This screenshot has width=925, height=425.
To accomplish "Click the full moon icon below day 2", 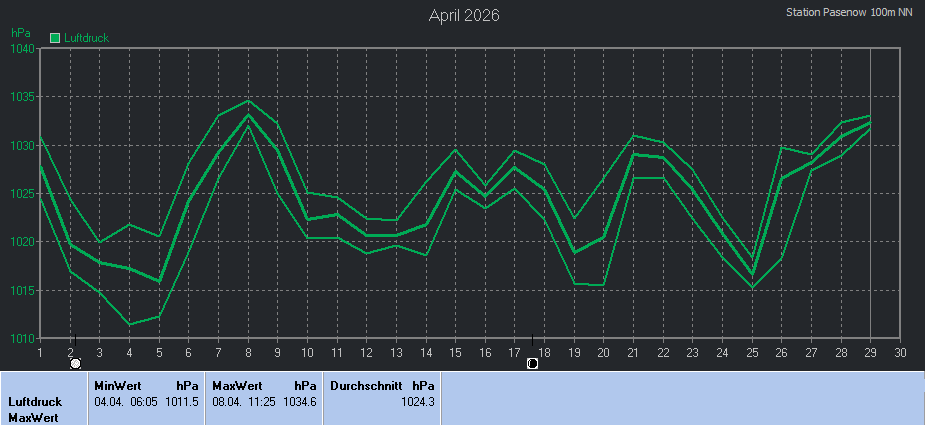I will [x=76, y=363].
